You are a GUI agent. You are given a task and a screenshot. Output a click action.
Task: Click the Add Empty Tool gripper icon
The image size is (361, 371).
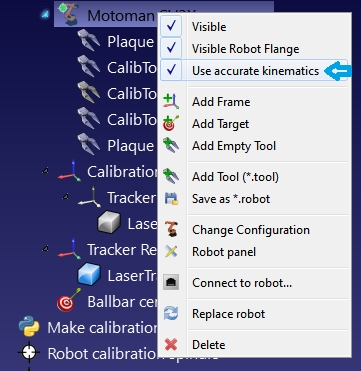click(171, 145)
